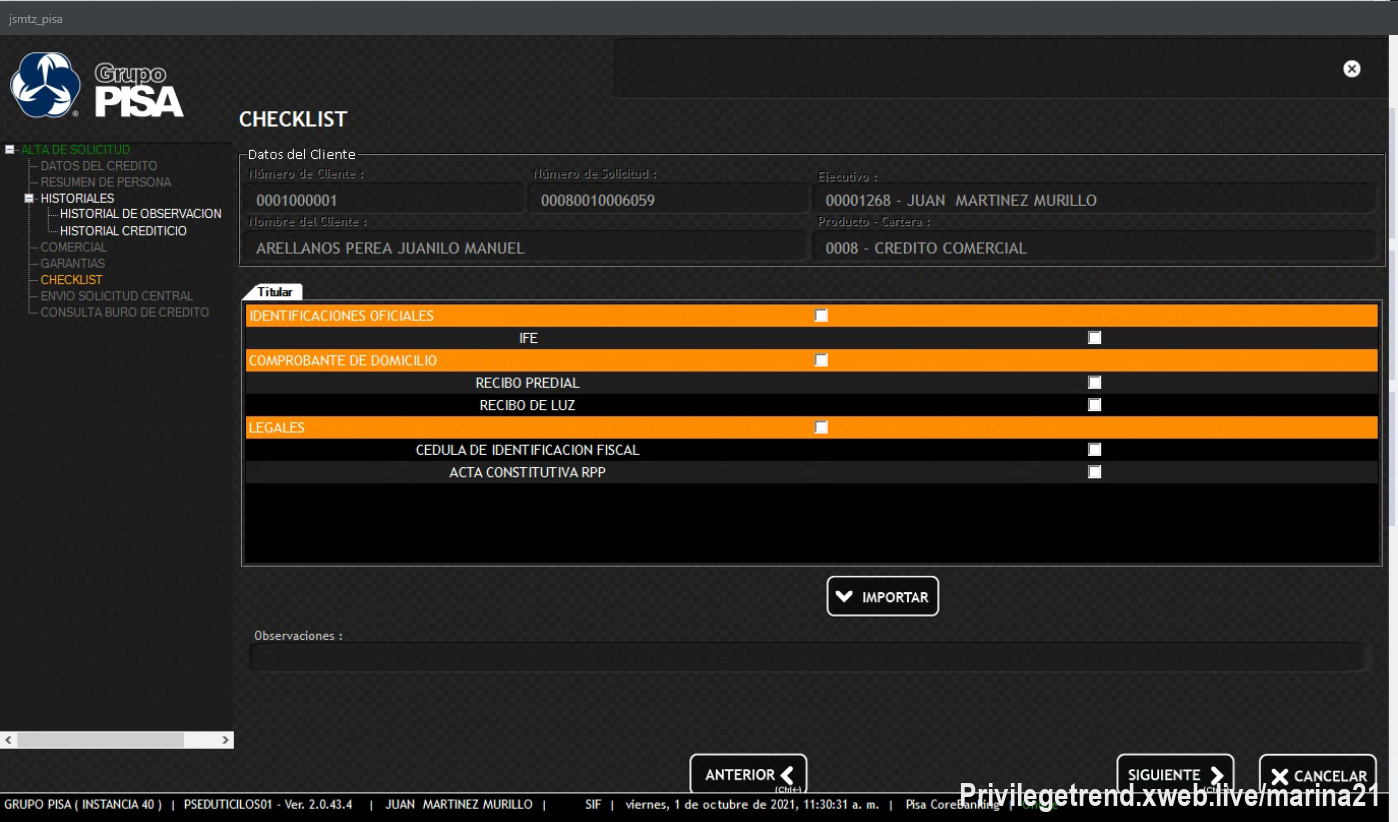This screenshot has width=1398, height=822.
Task: Mark the ACTA CONSTITUTIVA RPP checkbox
Action: pyautogui.click(x=1094, y=472)
